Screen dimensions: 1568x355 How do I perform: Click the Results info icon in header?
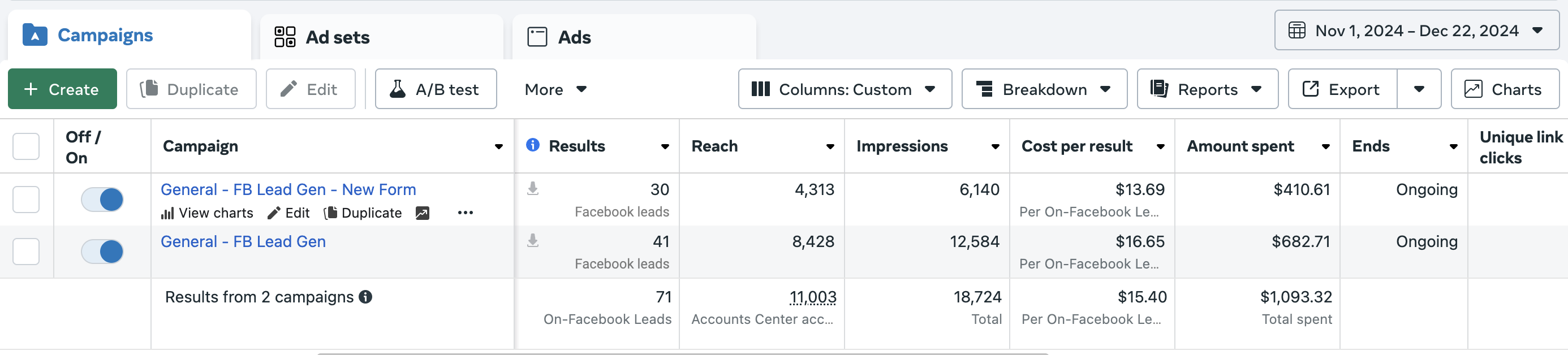[533, 145]
